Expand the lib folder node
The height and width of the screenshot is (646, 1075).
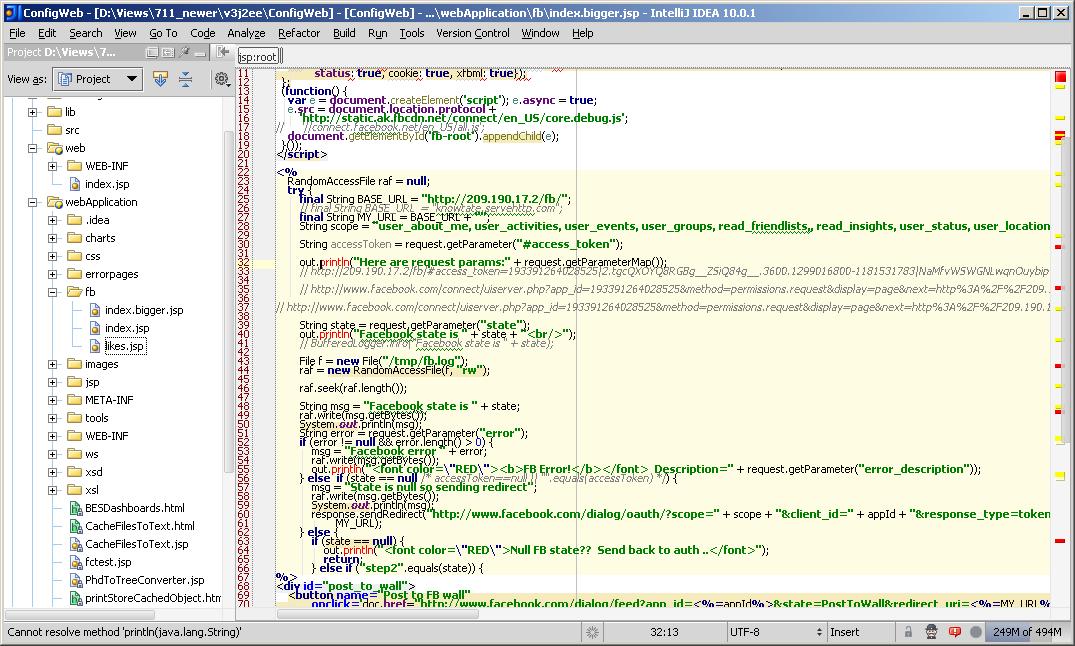(32, 112)
